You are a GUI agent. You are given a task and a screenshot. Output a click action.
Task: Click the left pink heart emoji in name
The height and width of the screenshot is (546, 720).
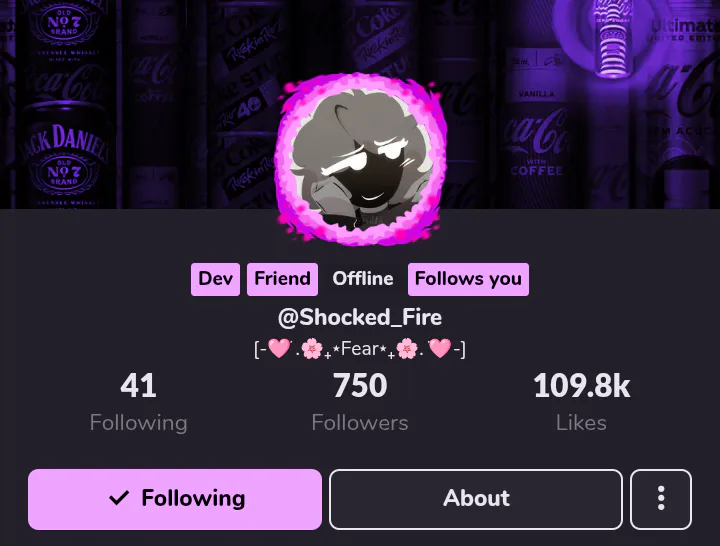[279, 348]
